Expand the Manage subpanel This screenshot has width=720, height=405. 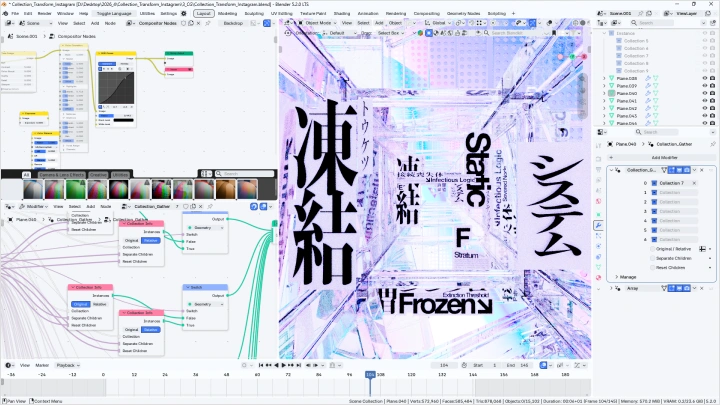(x=617, y=277)
